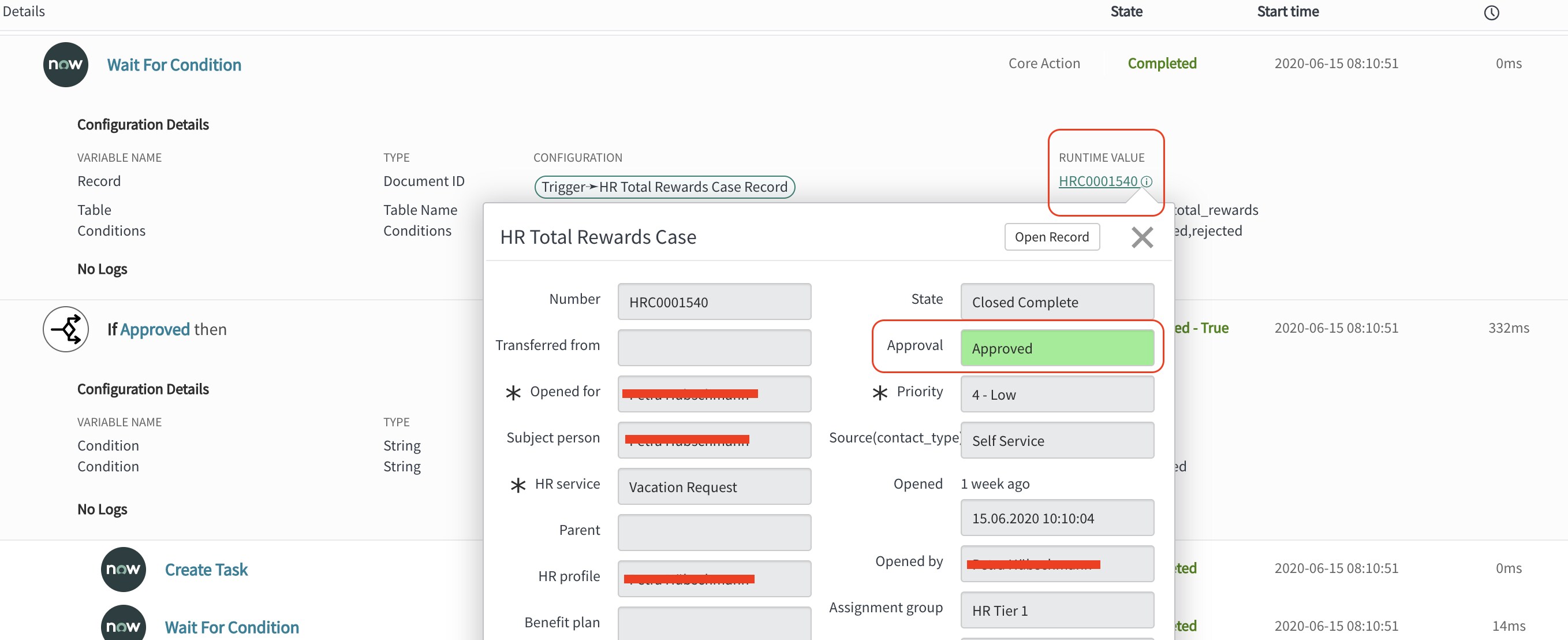
Task: Click the top Wait For Condition start time
Action: coord(1336,64)
